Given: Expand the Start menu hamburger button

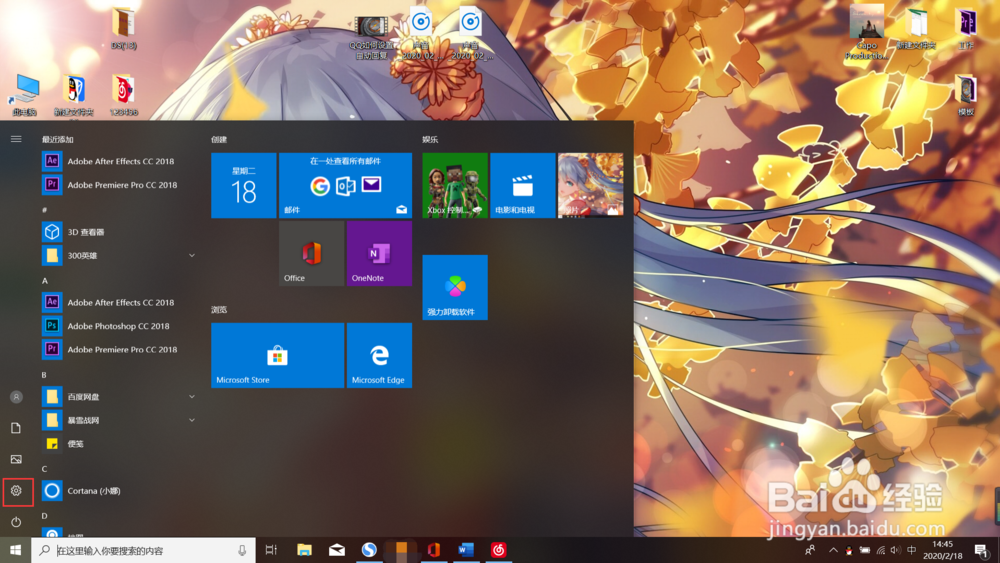Looking at the screenshot, I should 16,139.
